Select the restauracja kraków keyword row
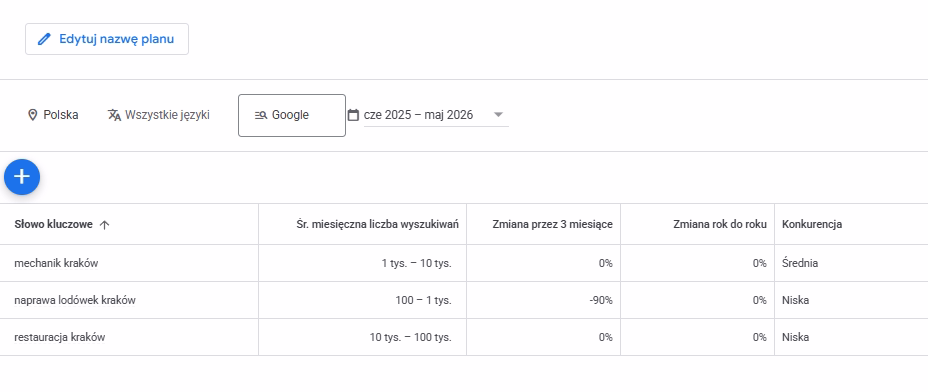This screenshot has width=928, height=392. tap(464, 338)
